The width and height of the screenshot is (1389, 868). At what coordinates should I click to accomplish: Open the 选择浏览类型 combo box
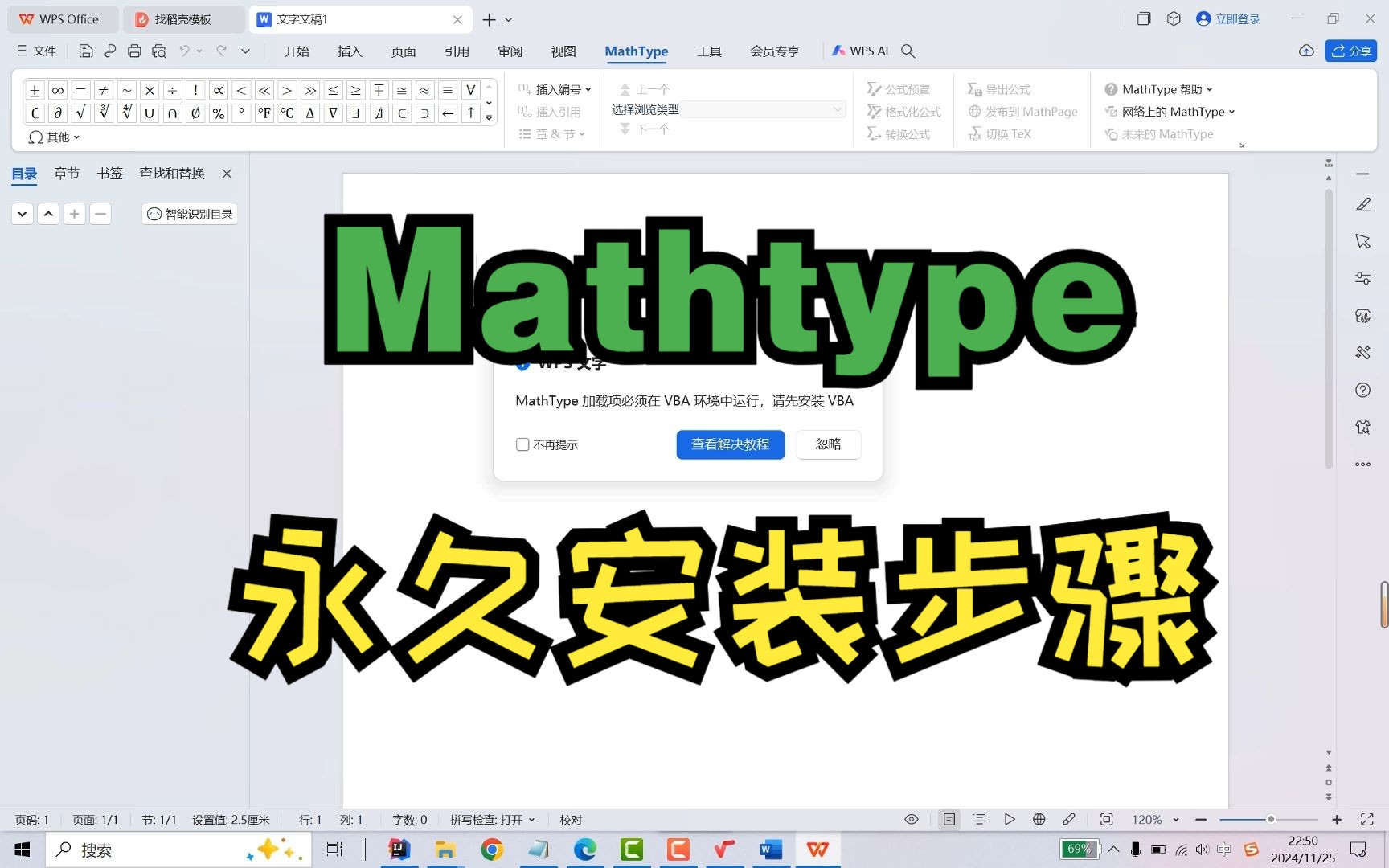click(763, 109)
